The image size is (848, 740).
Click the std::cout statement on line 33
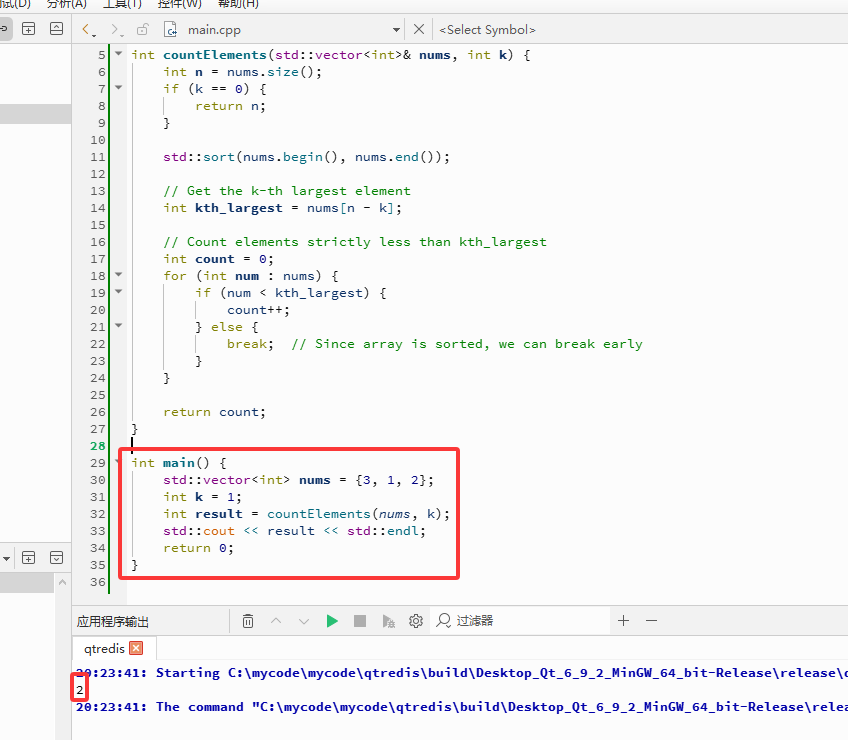[294, 531]
